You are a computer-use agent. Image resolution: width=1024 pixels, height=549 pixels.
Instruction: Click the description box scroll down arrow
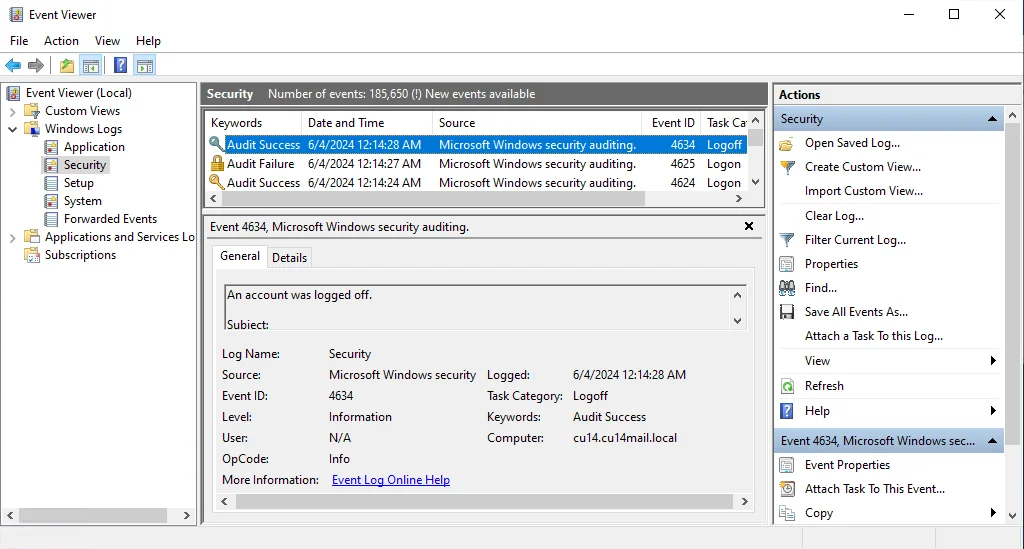(737, 321)
